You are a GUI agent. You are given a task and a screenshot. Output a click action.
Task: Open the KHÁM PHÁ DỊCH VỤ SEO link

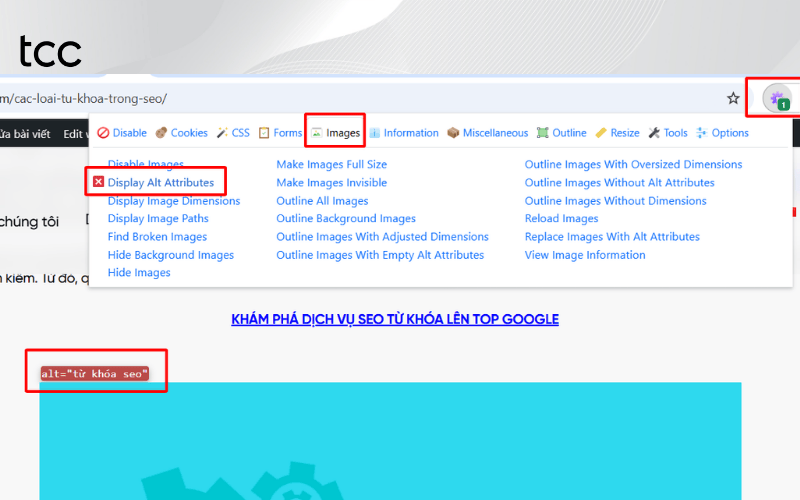pos(395,319)
